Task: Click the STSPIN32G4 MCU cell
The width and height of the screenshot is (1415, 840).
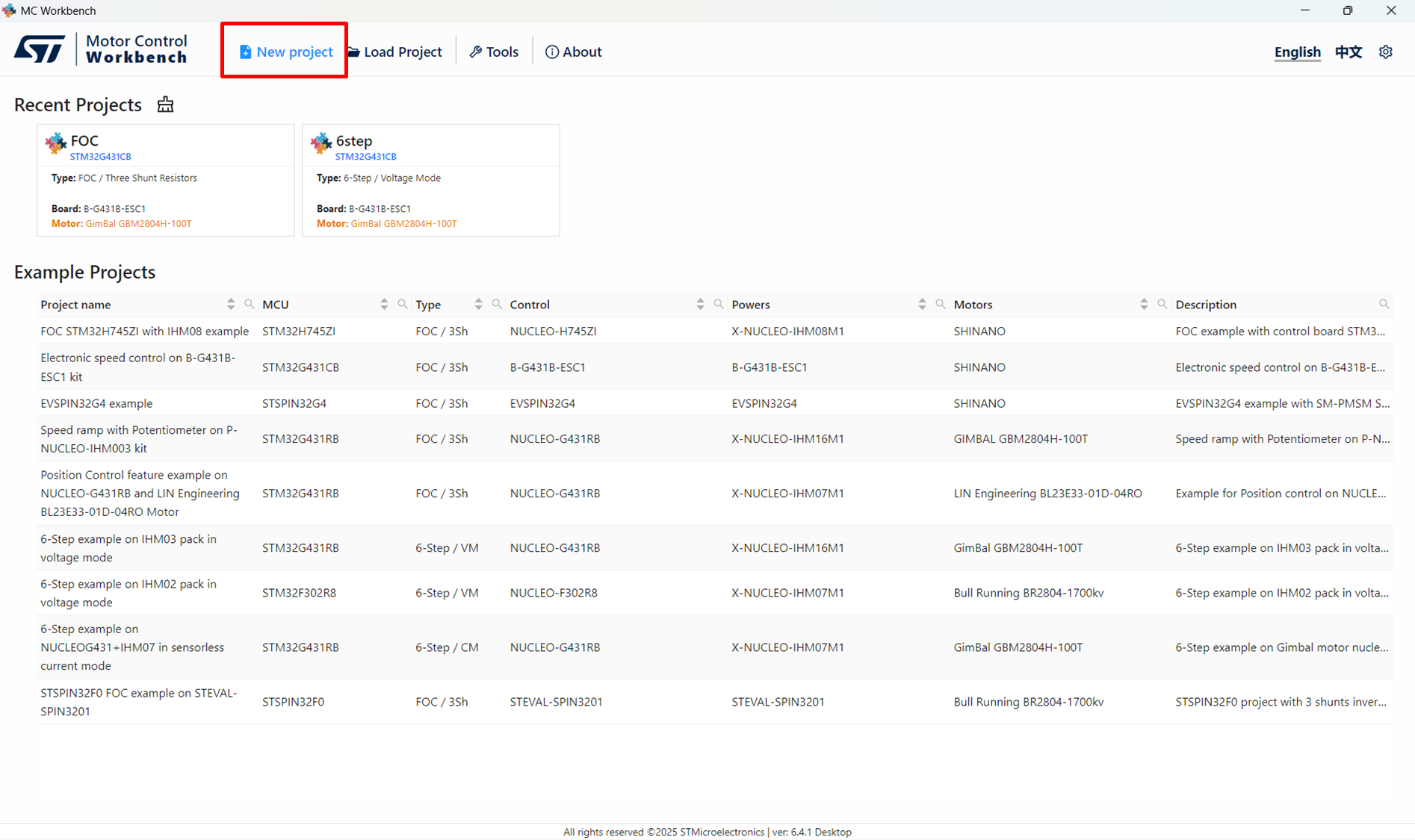Action: tap(294, 403)
